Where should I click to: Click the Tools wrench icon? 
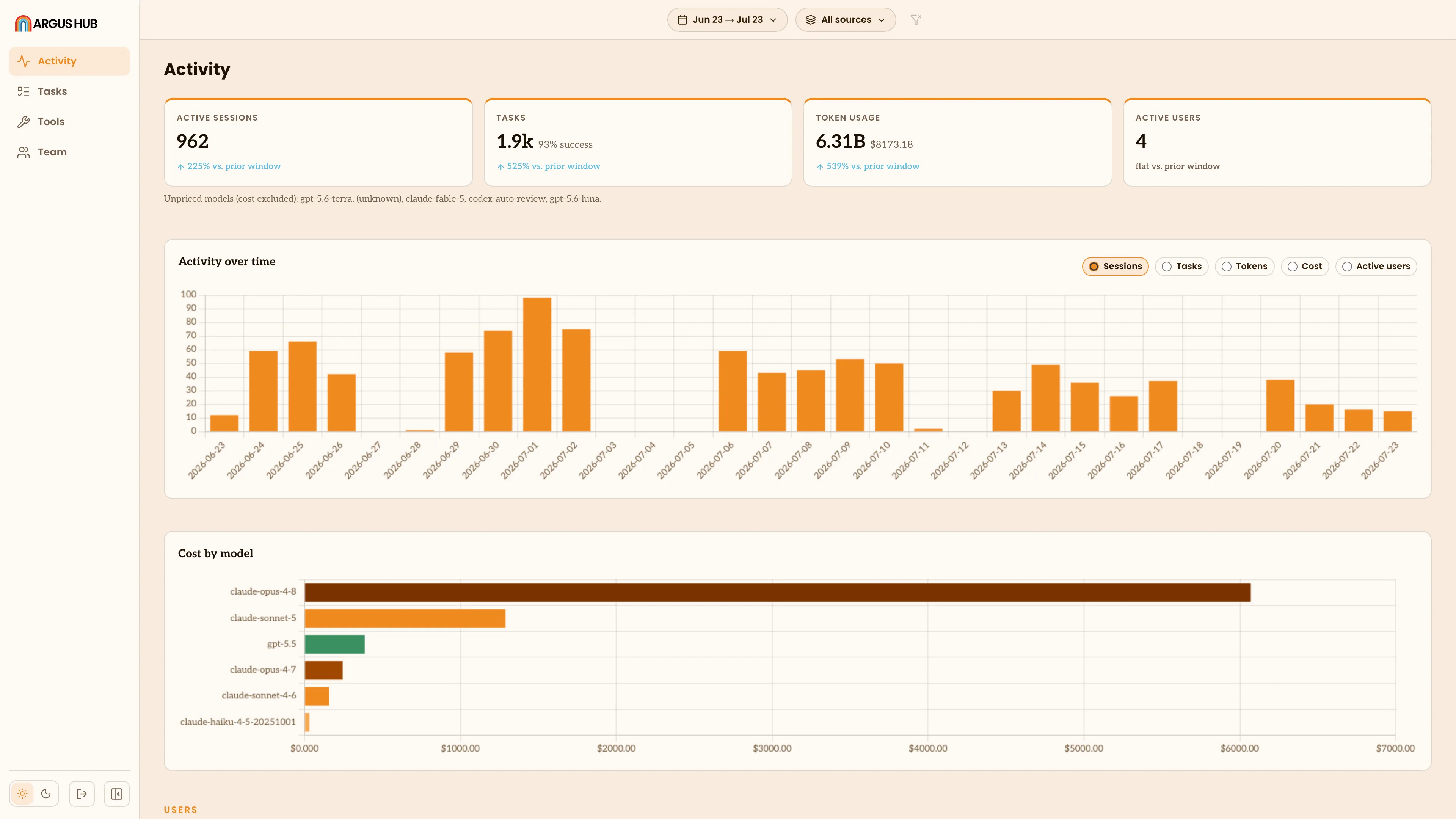23,121
